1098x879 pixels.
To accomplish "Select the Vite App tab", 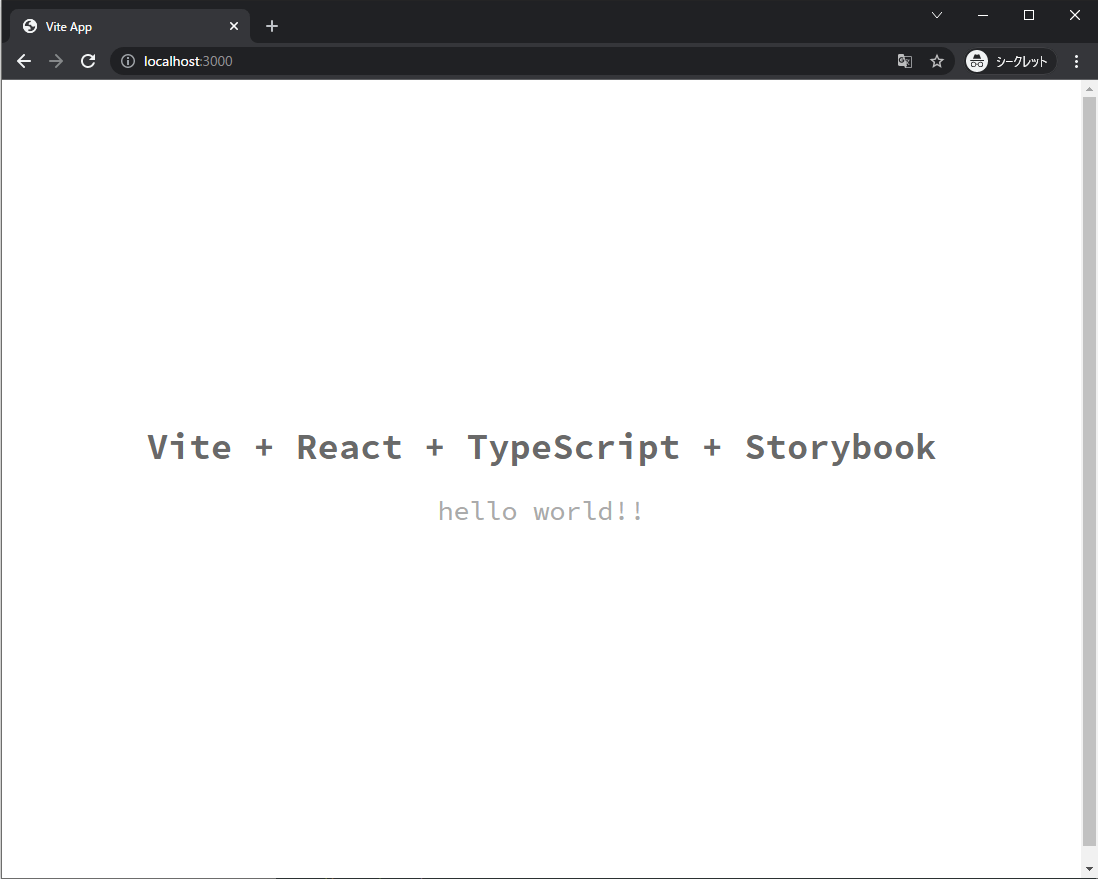I will 130,27.
